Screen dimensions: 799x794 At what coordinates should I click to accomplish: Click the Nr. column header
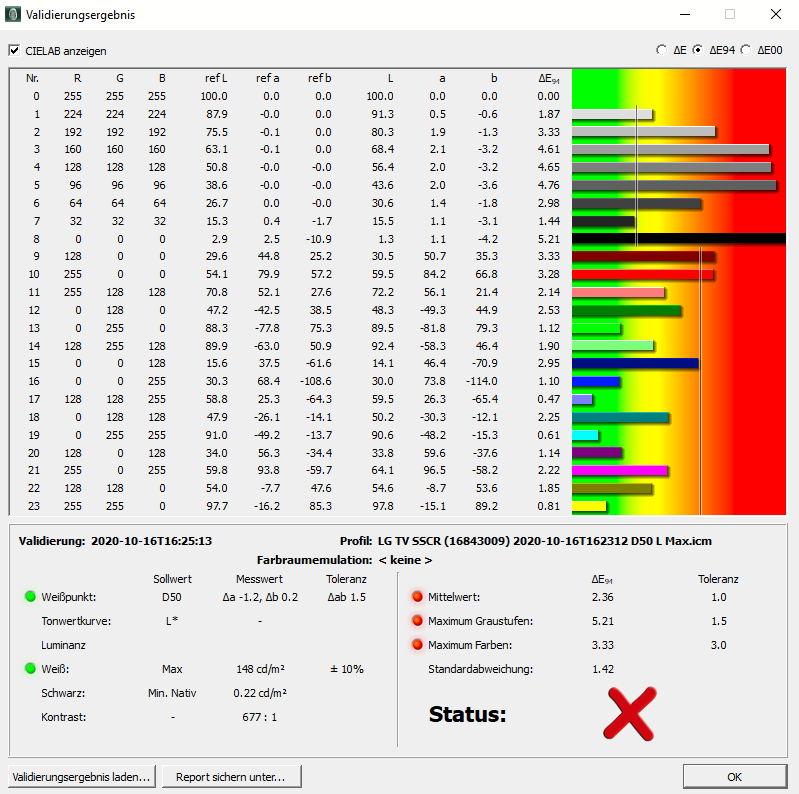point(32,78)
